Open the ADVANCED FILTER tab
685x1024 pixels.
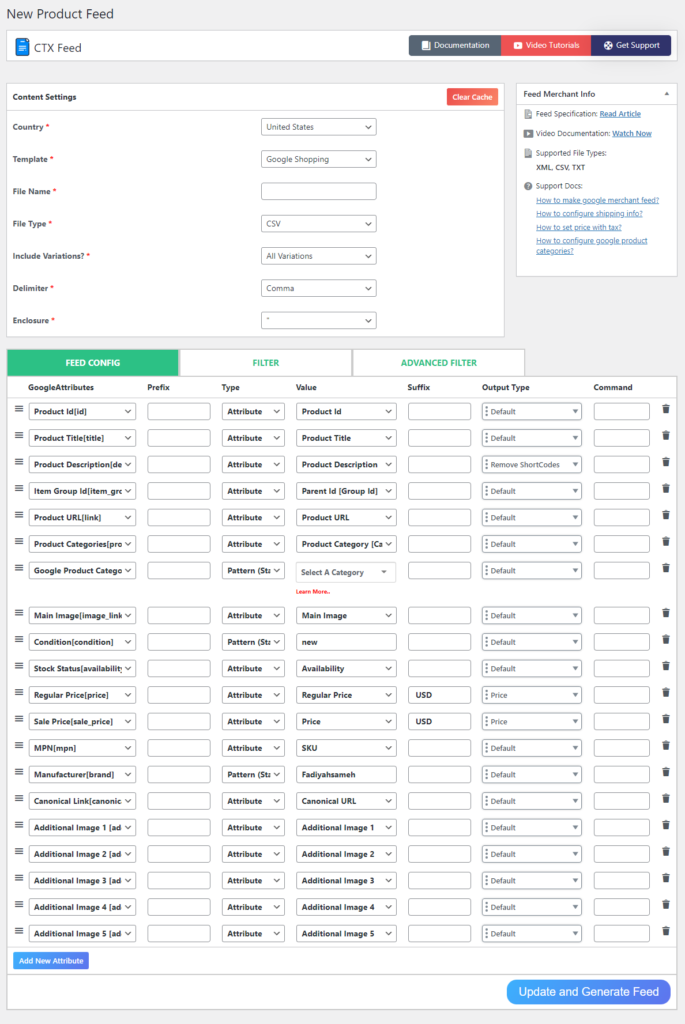pyautogui.click(x=439, y=362)
